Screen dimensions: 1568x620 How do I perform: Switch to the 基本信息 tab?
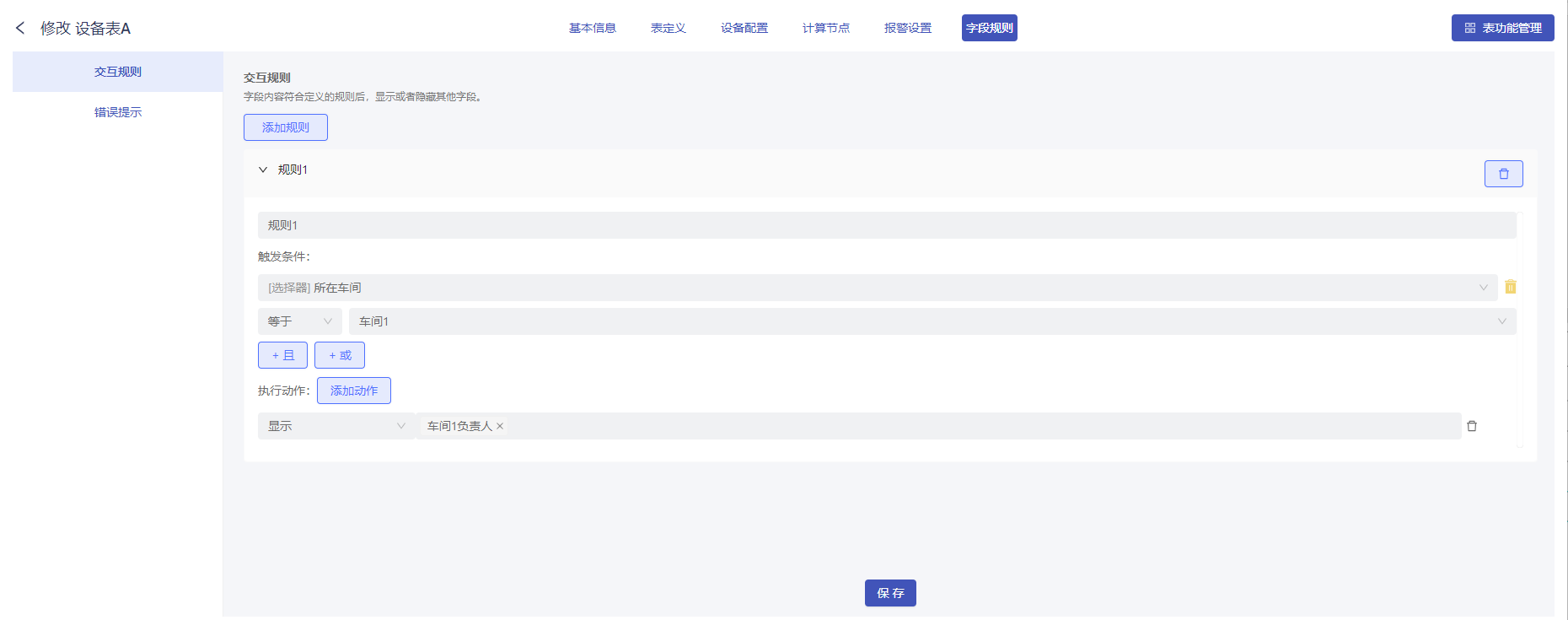(x=593, y=28)
